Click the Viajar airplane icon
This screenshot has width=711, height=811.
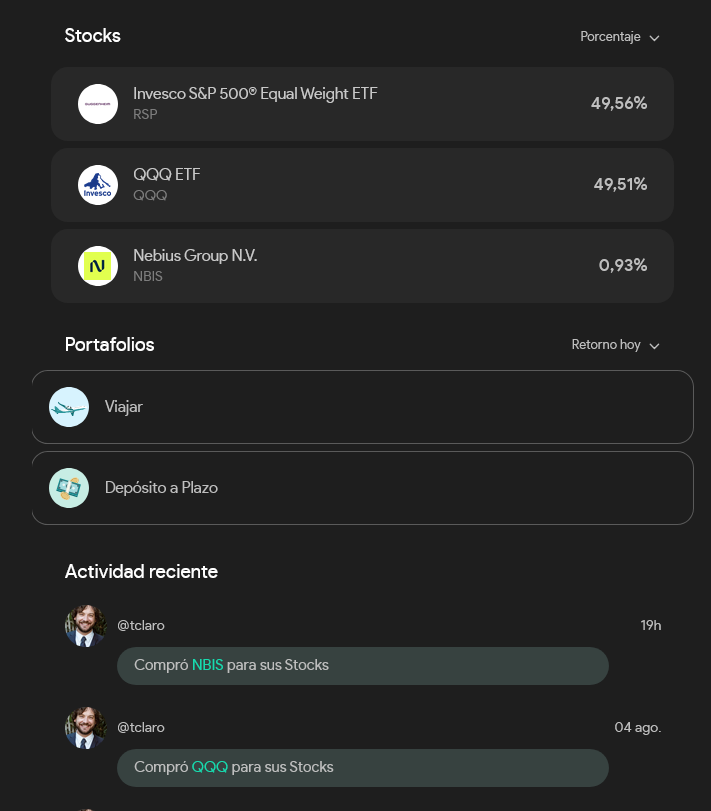(69, 407)
